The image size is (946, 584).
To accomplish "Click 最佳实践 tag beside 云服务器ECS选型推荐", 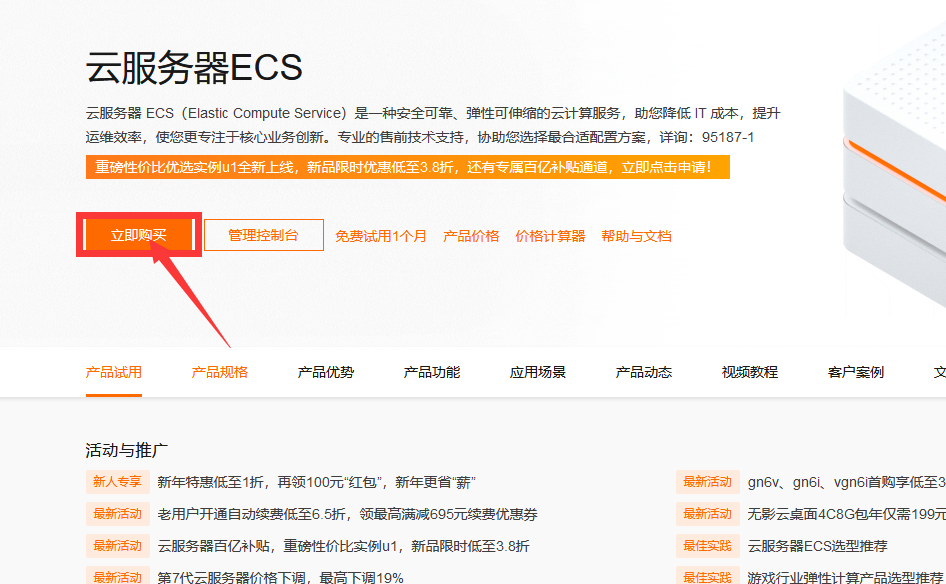I will 708,546.
